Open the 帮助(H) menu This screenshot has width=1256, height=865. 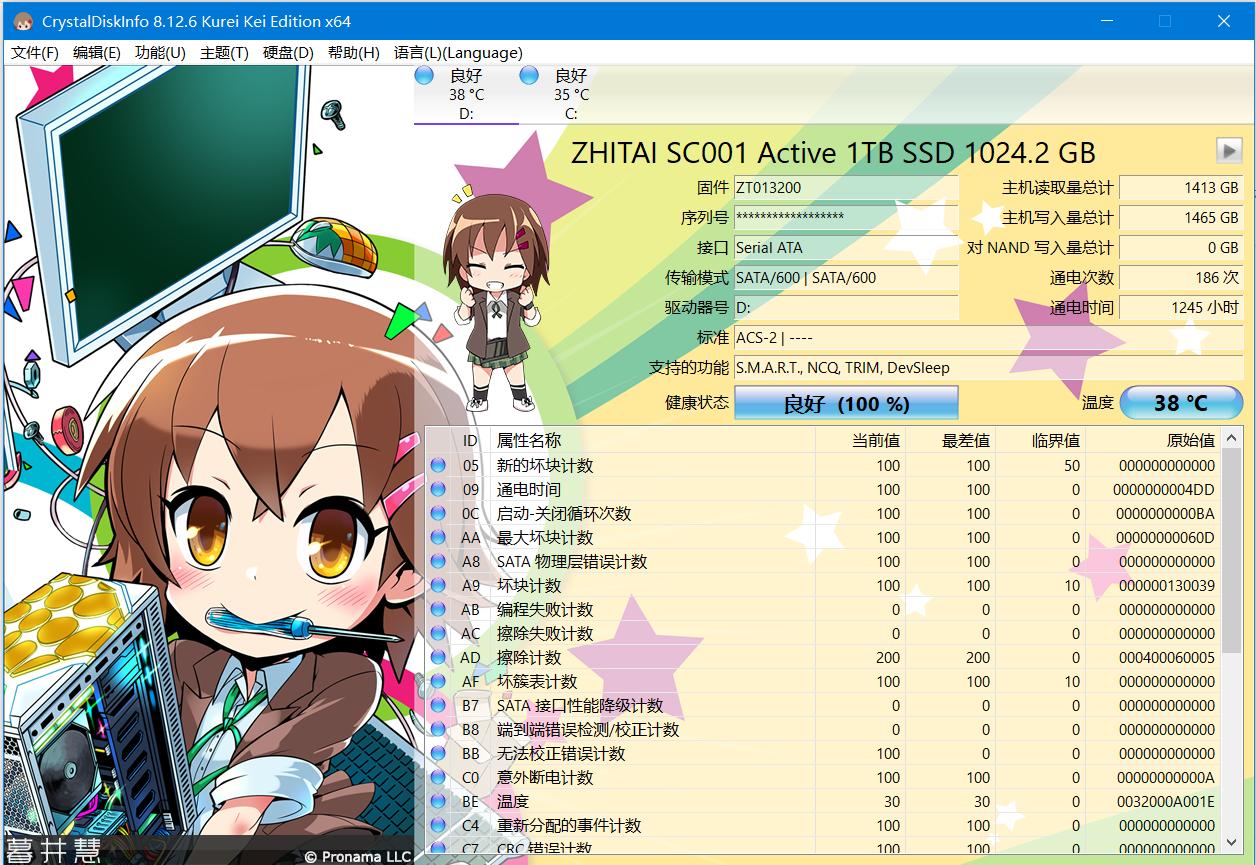pos(353,53)
